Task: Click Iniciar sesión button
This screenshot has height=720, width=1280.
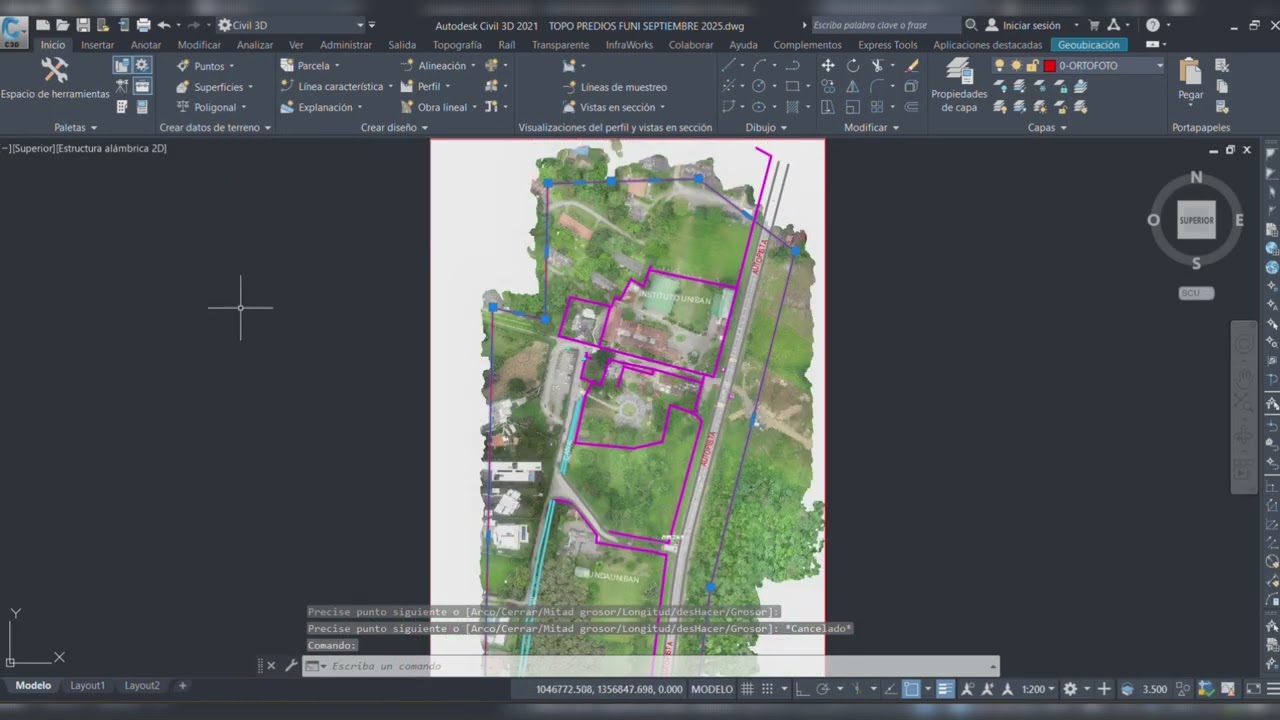Action: tap(1023, 25)
